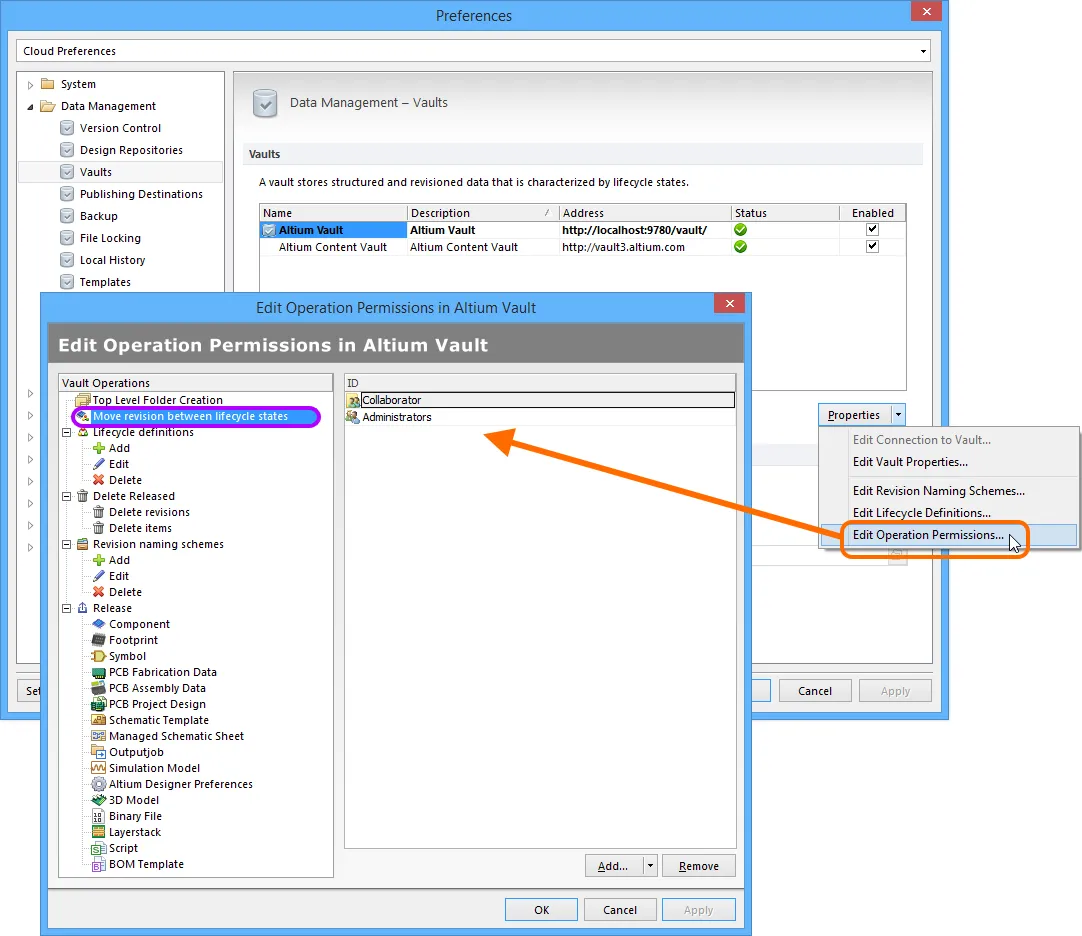Click Cancel in Edit Operation Permissions dialog

(x=620, y=910)
